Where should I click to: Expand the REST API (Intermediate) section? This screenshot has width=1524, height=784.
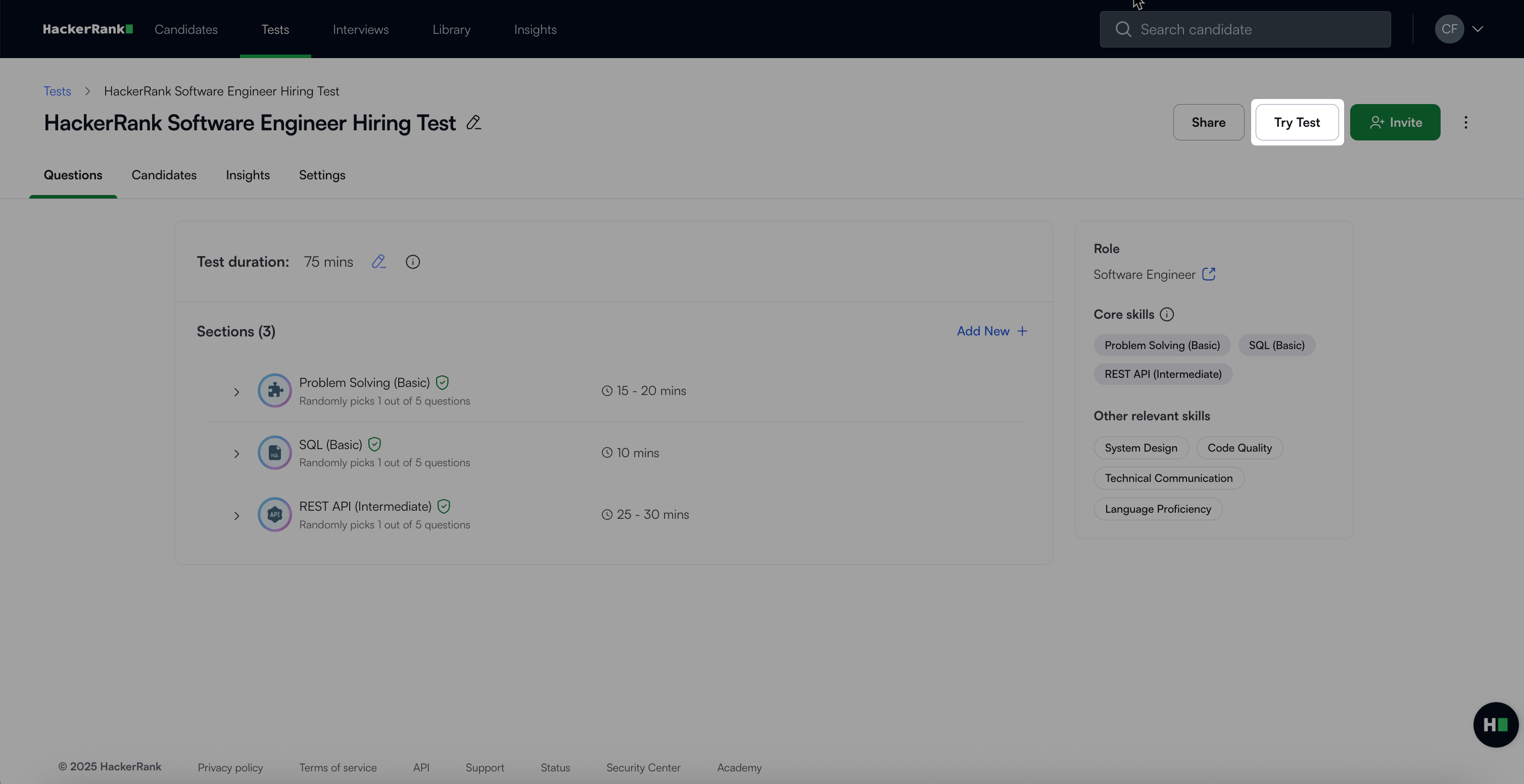pyautogui.click(x=236, y=516)
